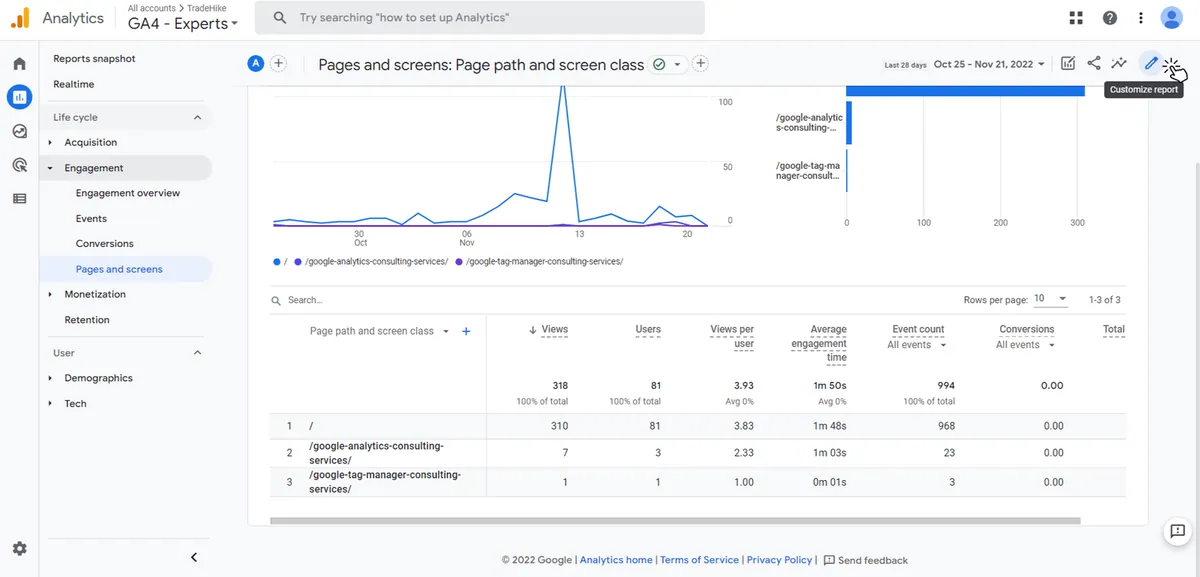Image resolution: width=1200 pixels, height=577 pixels.
Task: Open the user account avatar
Action: [x=1171, y=18]
